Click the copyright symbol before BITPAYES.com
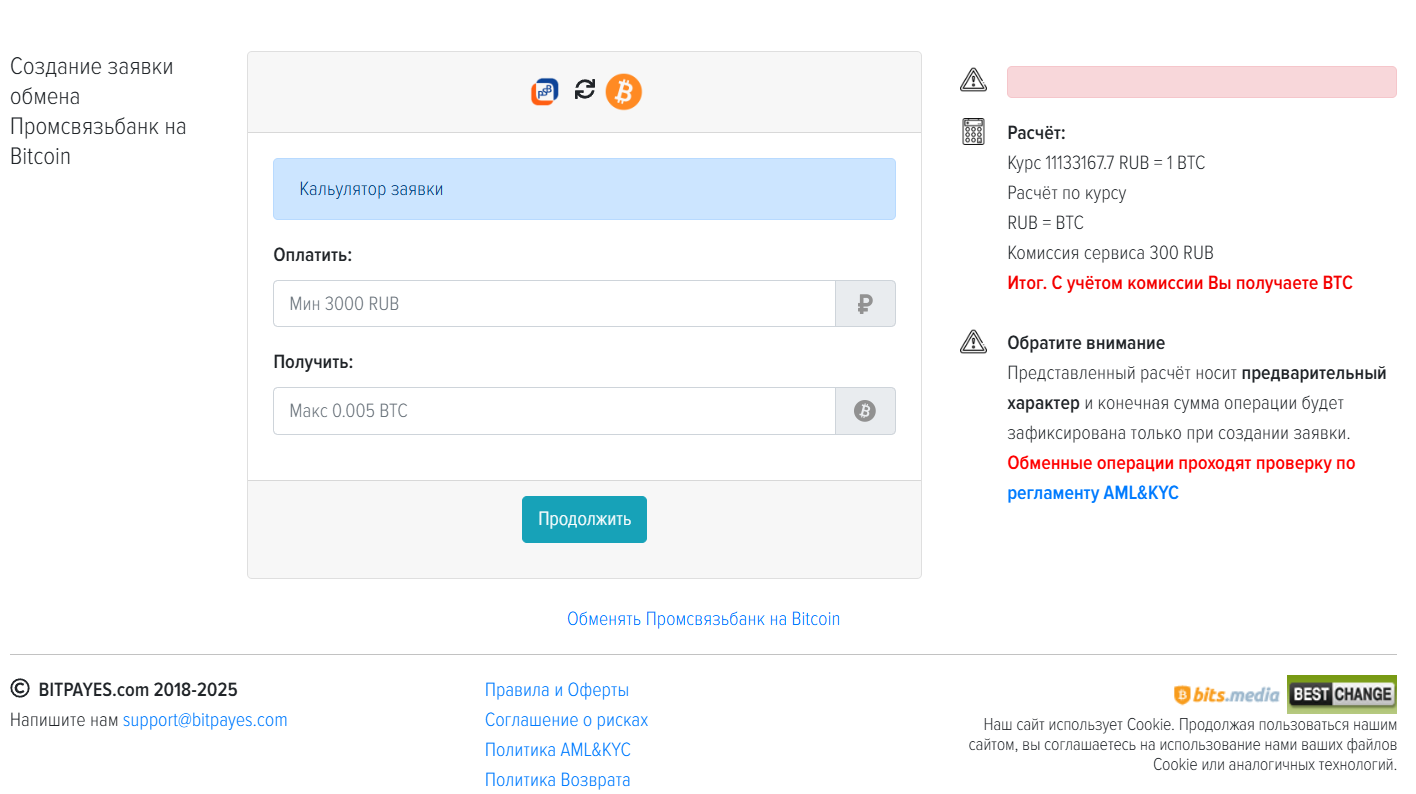The height and width of the screenshot is (794, 1416). click(x=20, y=688)
